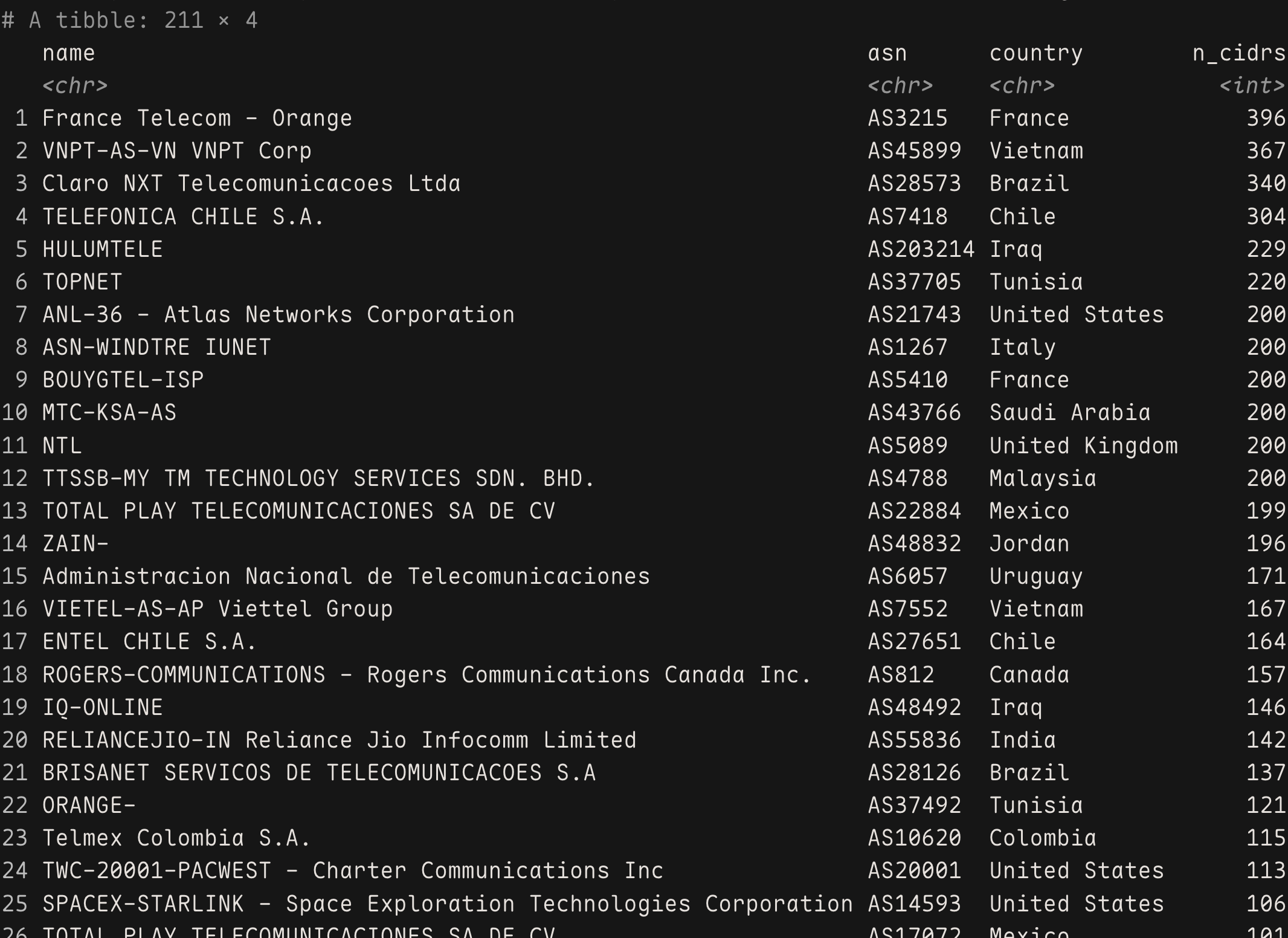Click the country 'Malaysia'
Viewport: 1288px width, 938px height.
[1043, 479]
